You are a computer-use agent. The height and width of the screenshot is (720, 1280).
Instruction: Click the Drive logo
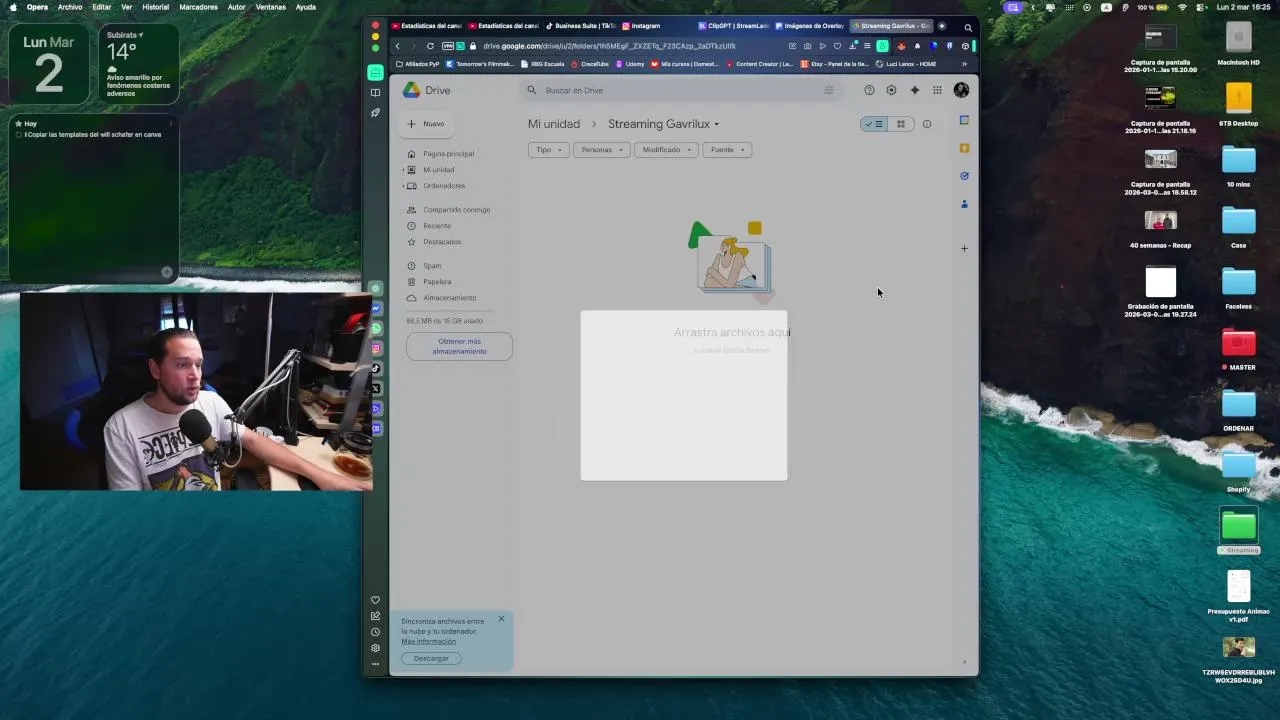tap(427, 90)
